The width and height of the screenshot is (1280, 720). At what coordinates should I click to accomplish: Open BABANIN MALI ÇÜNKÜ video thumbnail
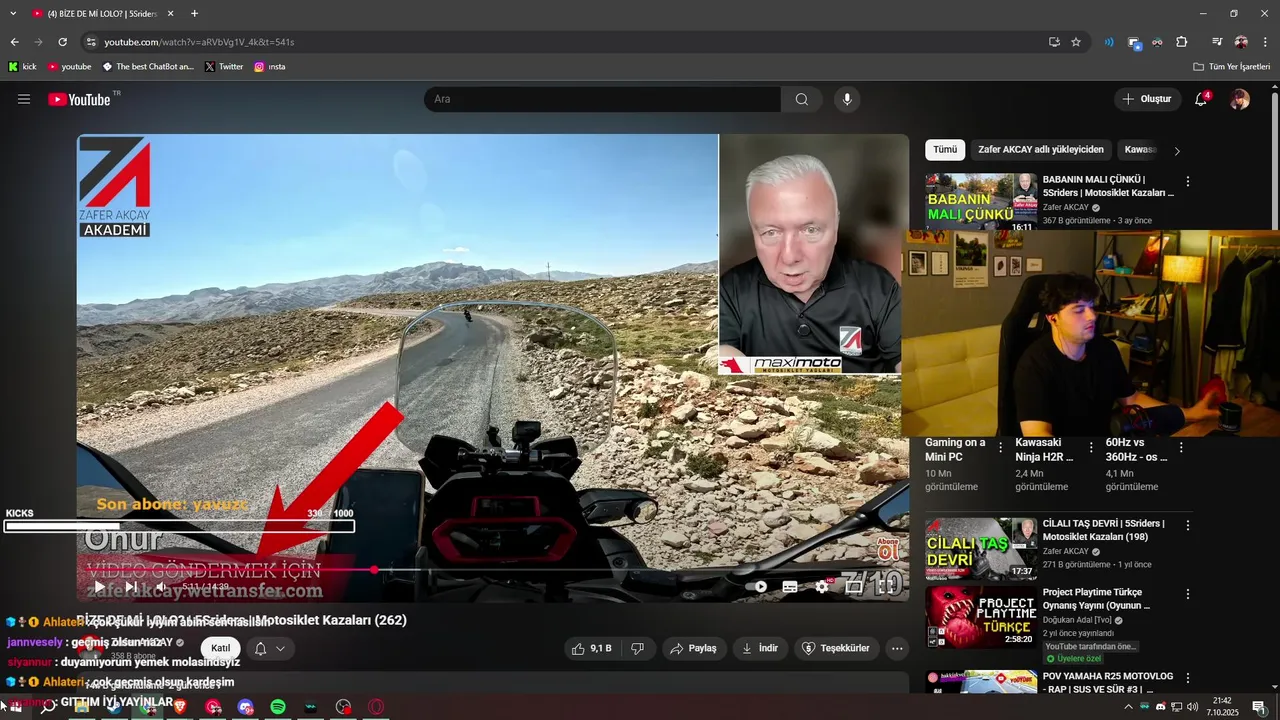click(981, 202)
